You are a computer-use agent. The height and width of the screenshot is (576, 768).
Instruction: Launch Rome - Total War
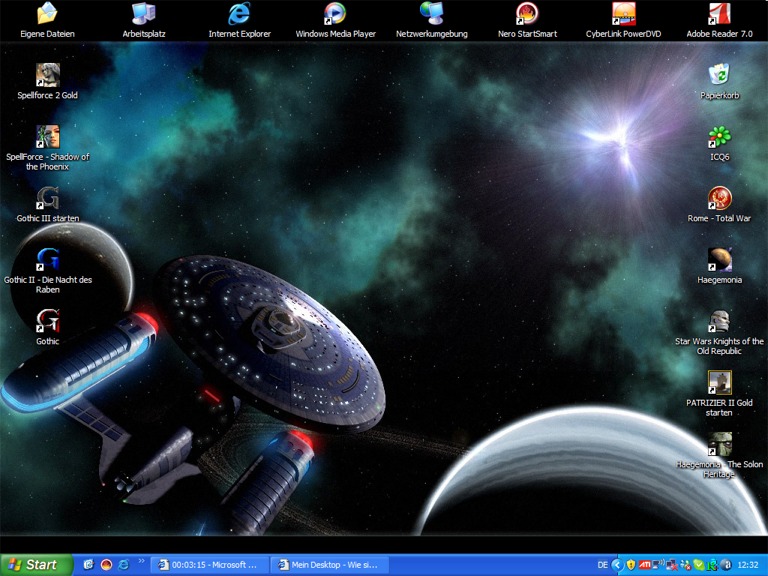pyautogui.click(x=719, y=198)
